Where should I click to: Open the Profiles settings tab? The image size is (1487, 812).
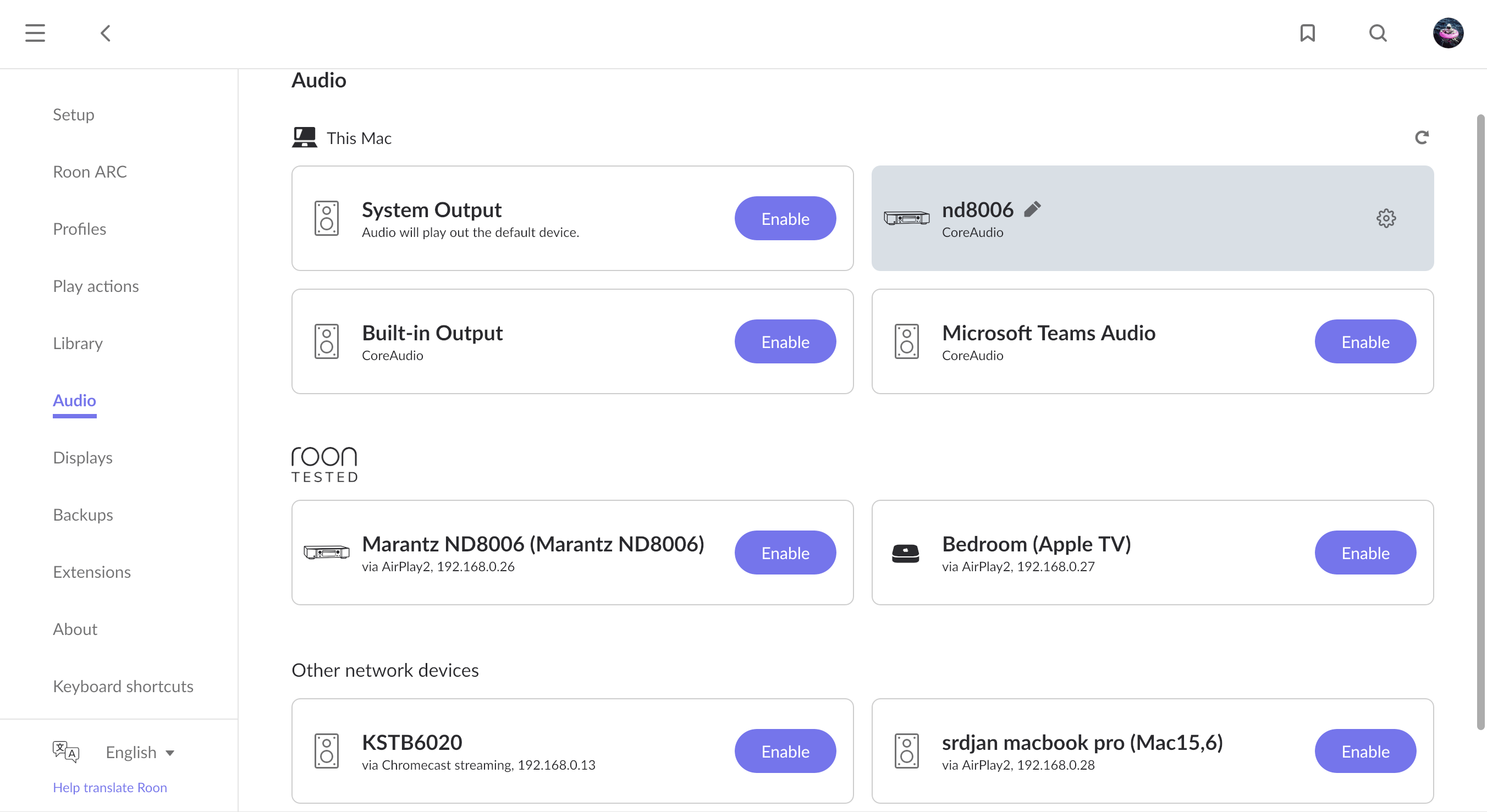click(80, 229)
